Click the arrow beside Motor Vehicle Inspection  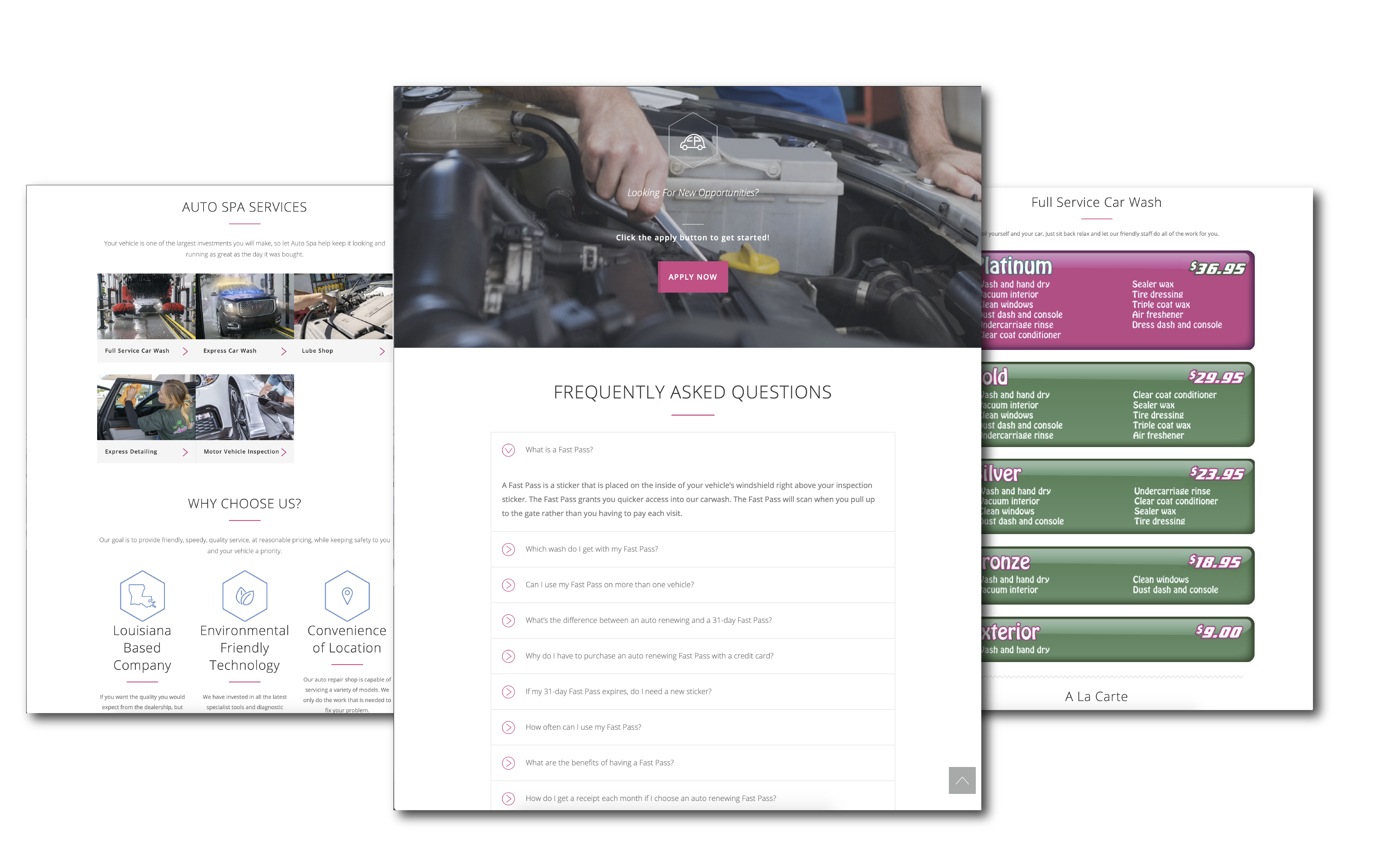284,452
